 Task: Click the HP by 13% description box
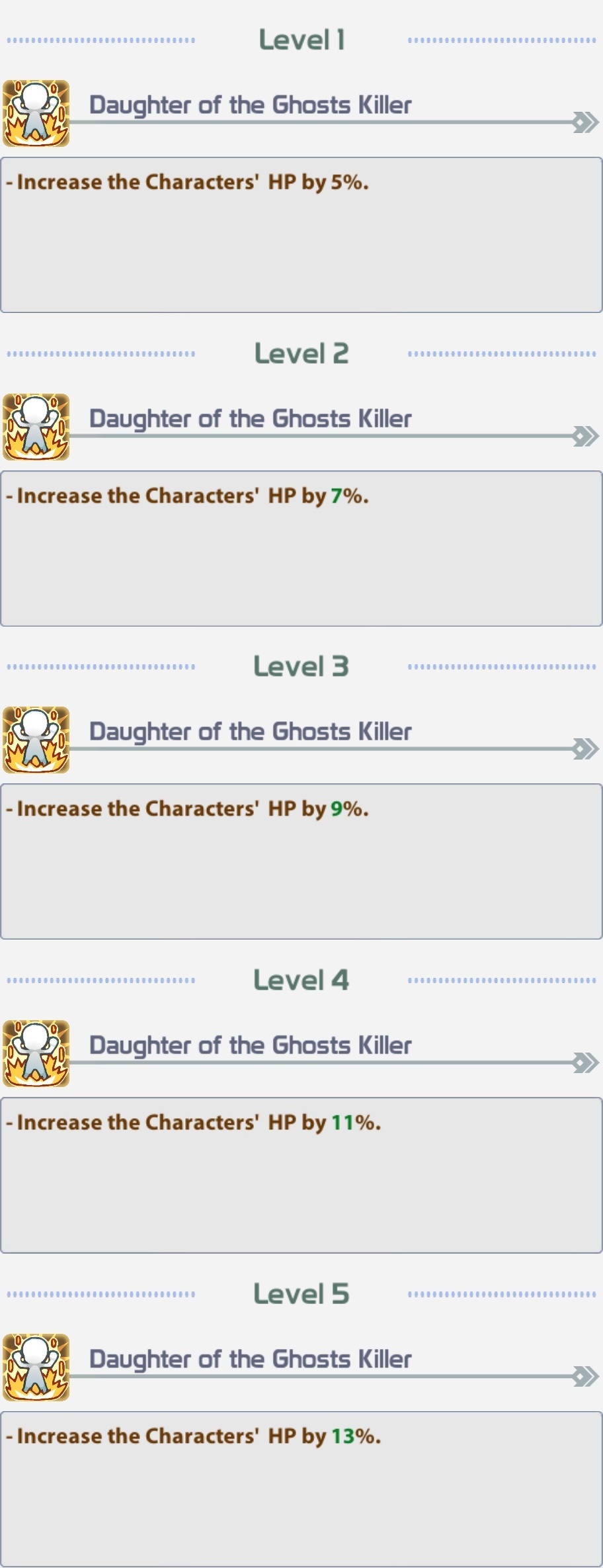(x=301, y=1489)
